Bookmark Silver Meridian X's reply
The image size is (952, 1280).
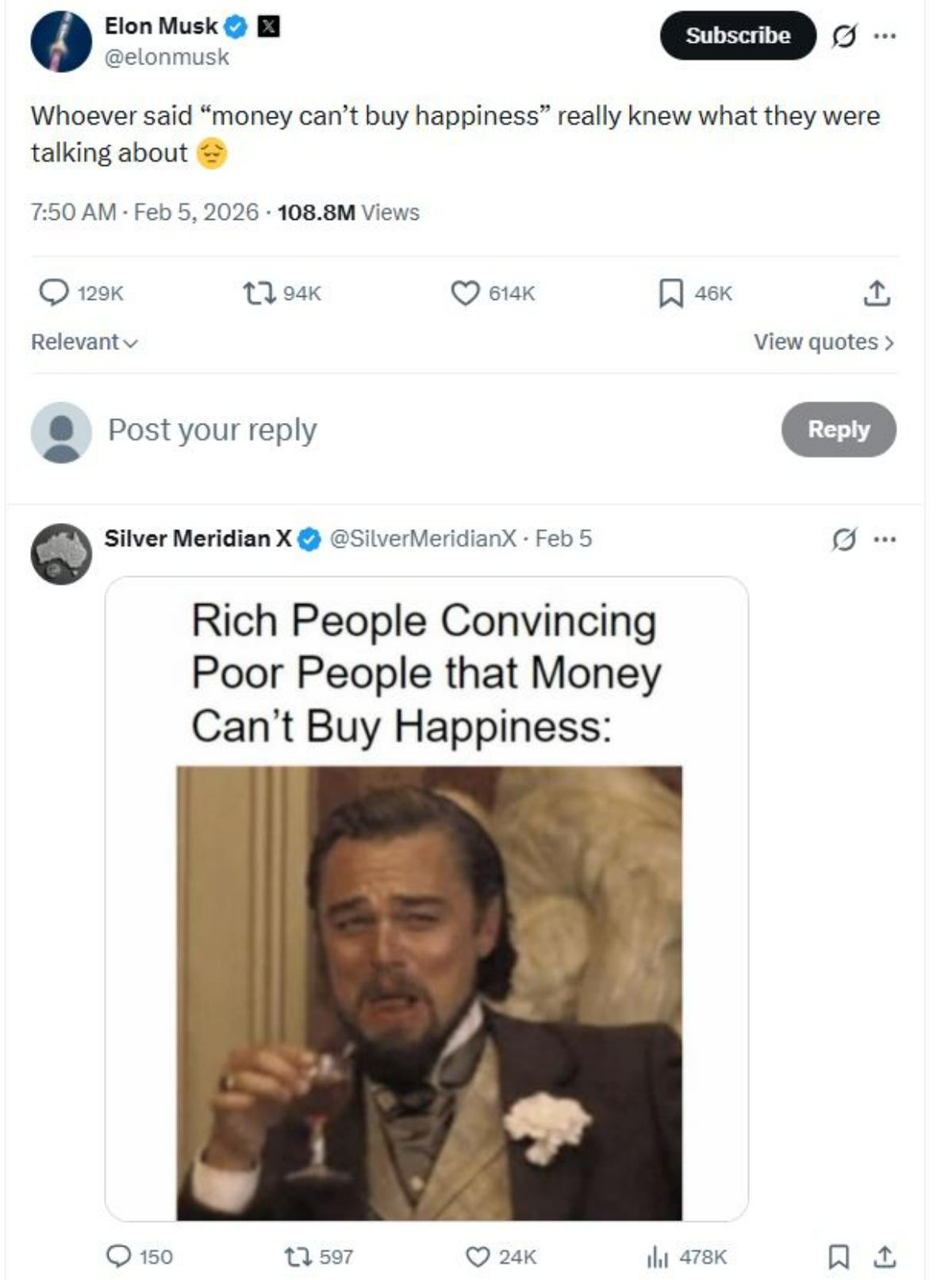pyautogui.click(x=837, y=1256)
